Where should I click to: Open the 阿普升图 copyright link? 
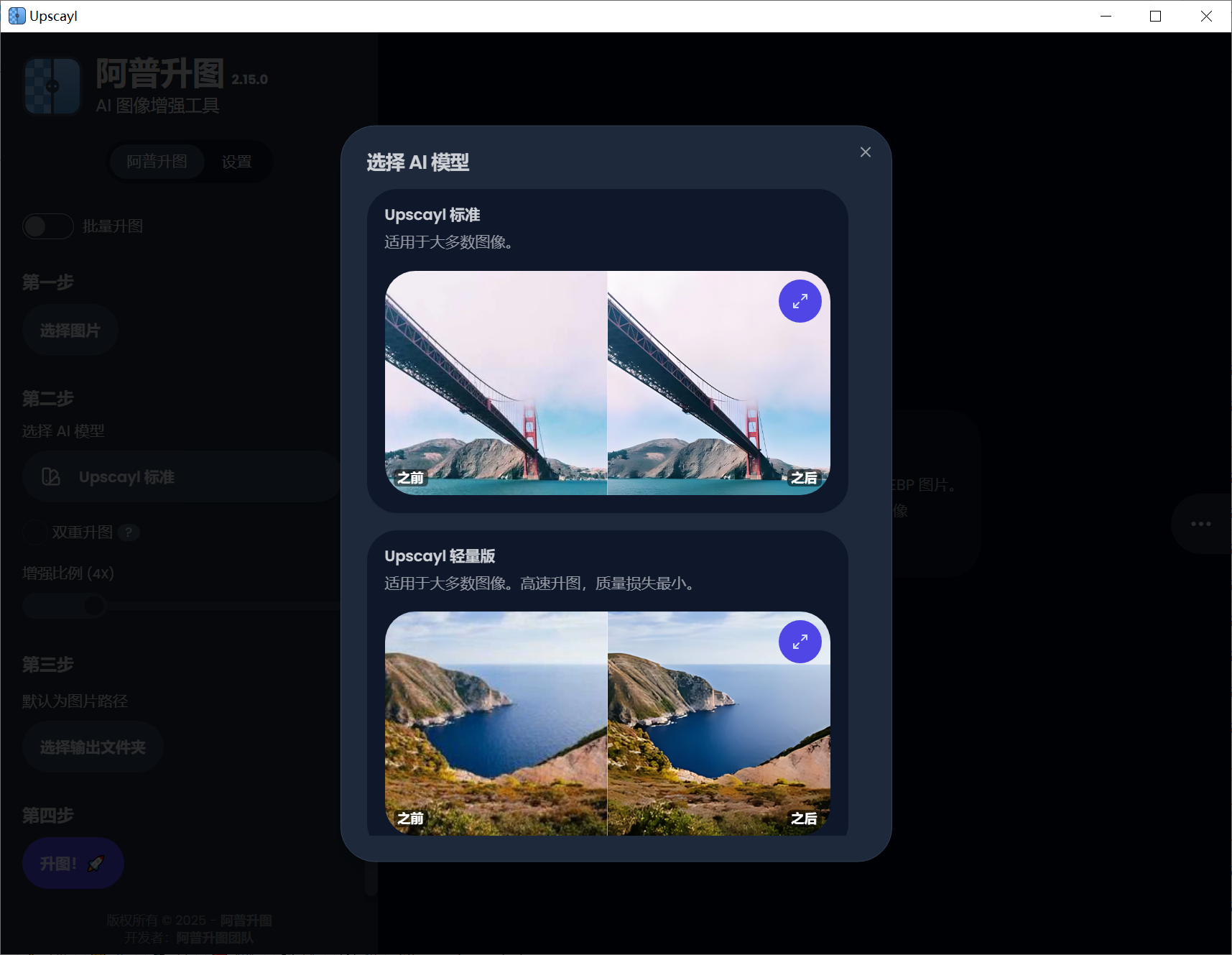pyautogui.click(x=246, y=921)
